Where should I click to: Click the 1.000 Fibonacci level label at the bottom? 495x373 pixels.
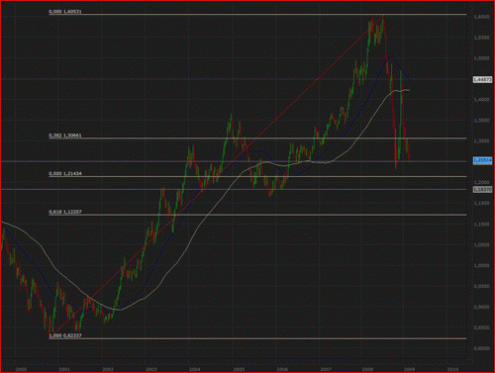pyautogui.click(x=65, y=336)
